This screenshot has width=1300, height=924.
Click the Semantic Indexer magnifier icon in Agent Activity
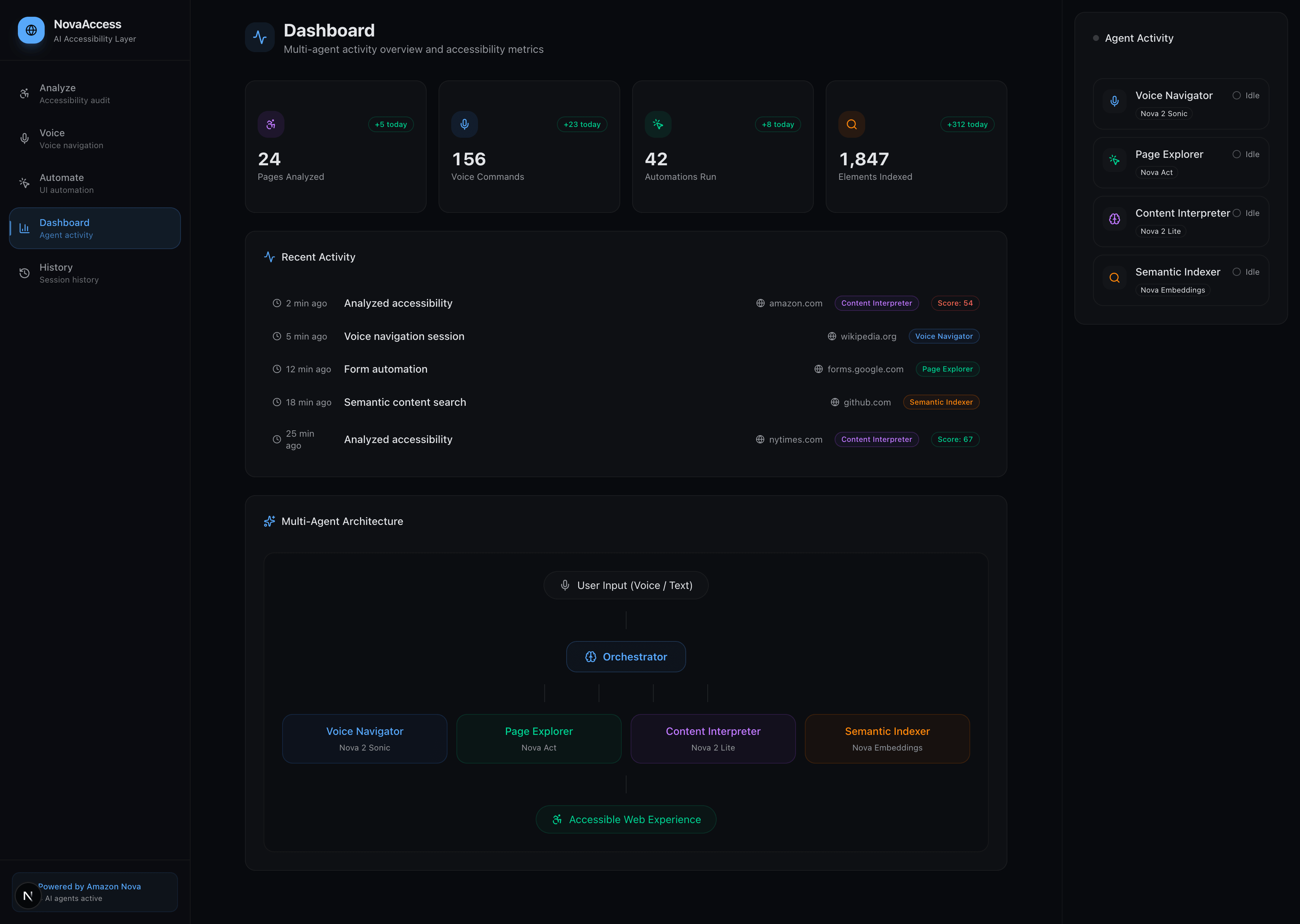(x=1114, y=278)
